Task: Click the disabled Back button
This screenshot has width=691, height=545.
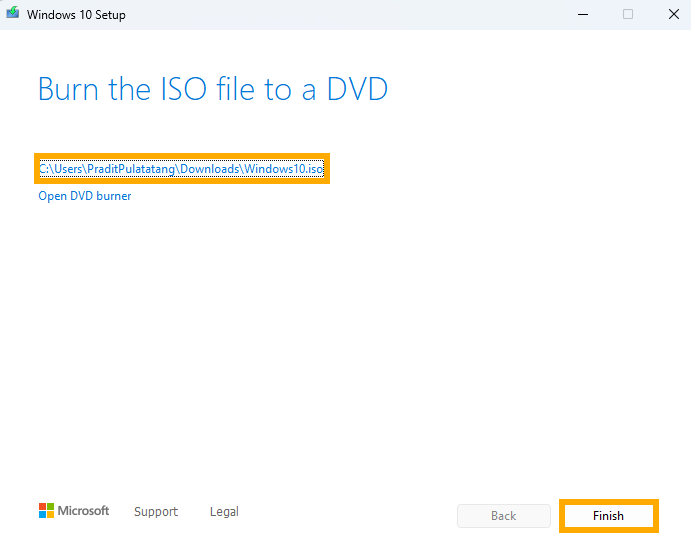Action: 504,516
